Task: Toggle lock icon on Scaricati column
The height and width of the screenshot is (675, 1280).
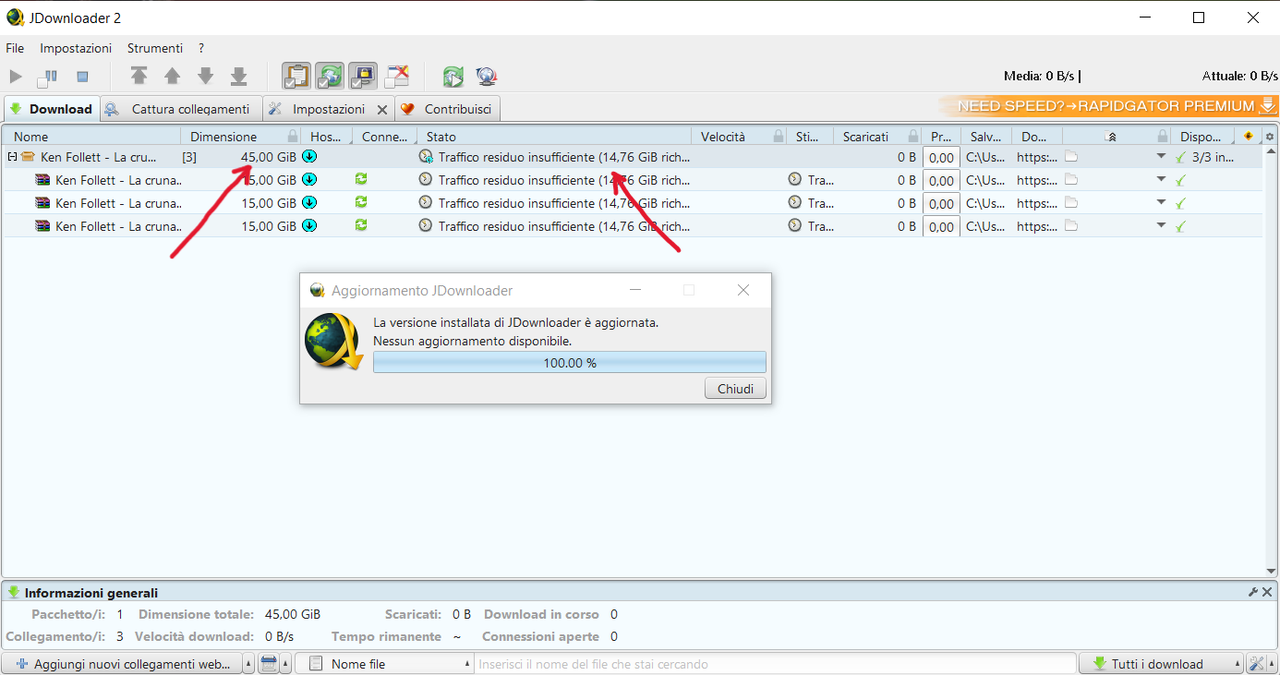Action: 913,137
